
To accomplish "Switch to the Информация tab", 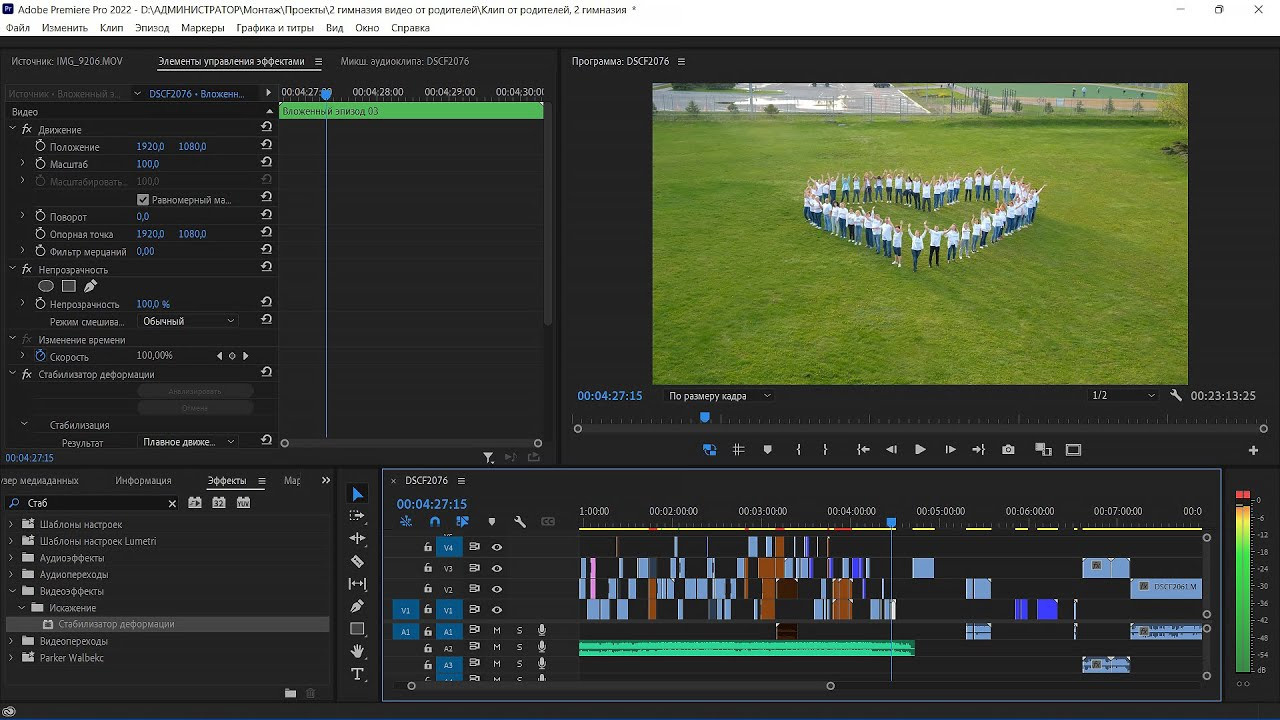I will point(143,481).
